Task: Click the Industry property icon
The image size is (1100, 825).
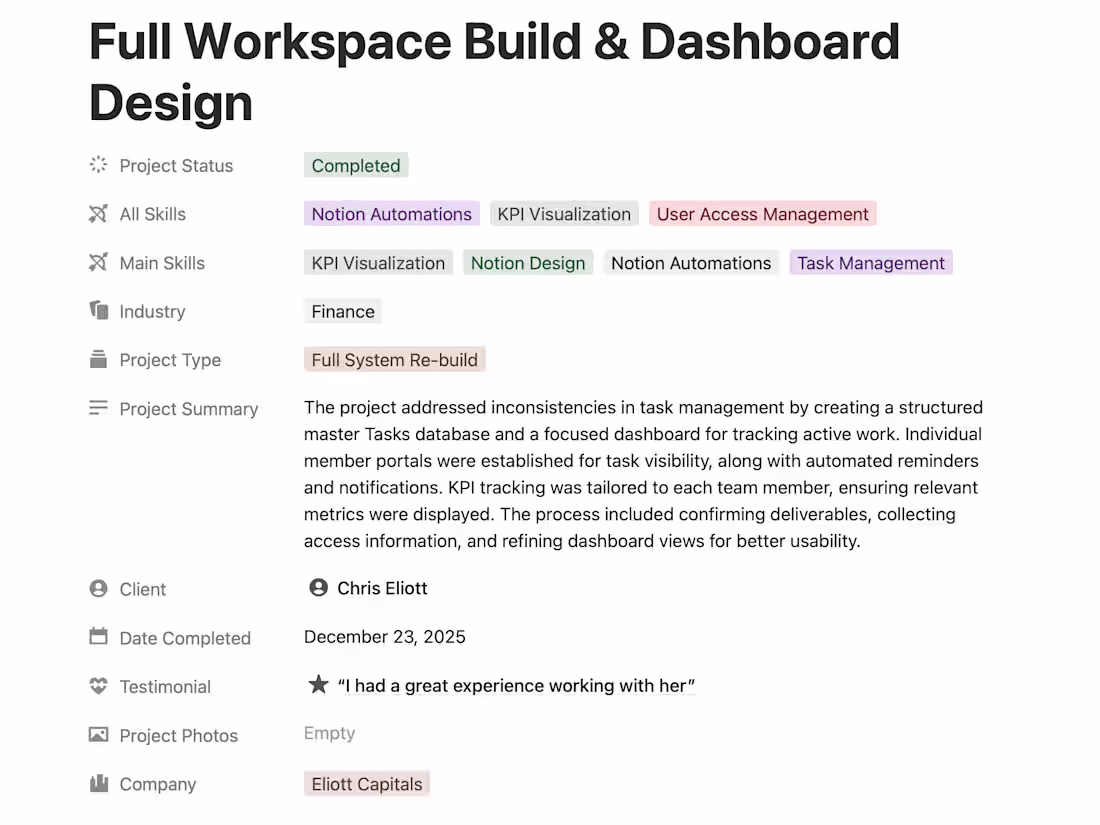Action: [x=97, y=311]
